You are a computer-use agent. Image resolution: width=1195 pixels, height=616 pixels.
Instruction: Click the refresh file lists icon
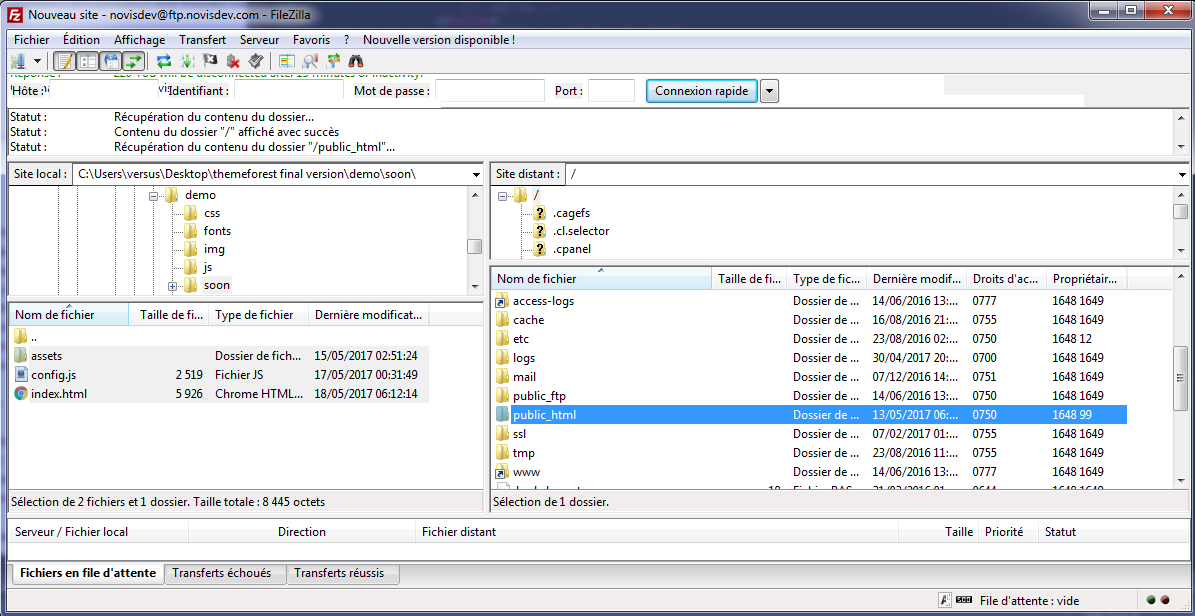pyautogui.click(x=164, y=62)
